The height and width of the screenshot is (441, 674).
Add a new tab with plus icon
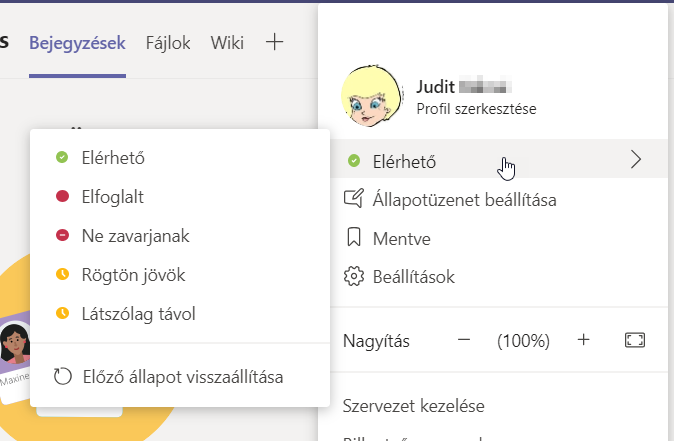coord(275,42)
